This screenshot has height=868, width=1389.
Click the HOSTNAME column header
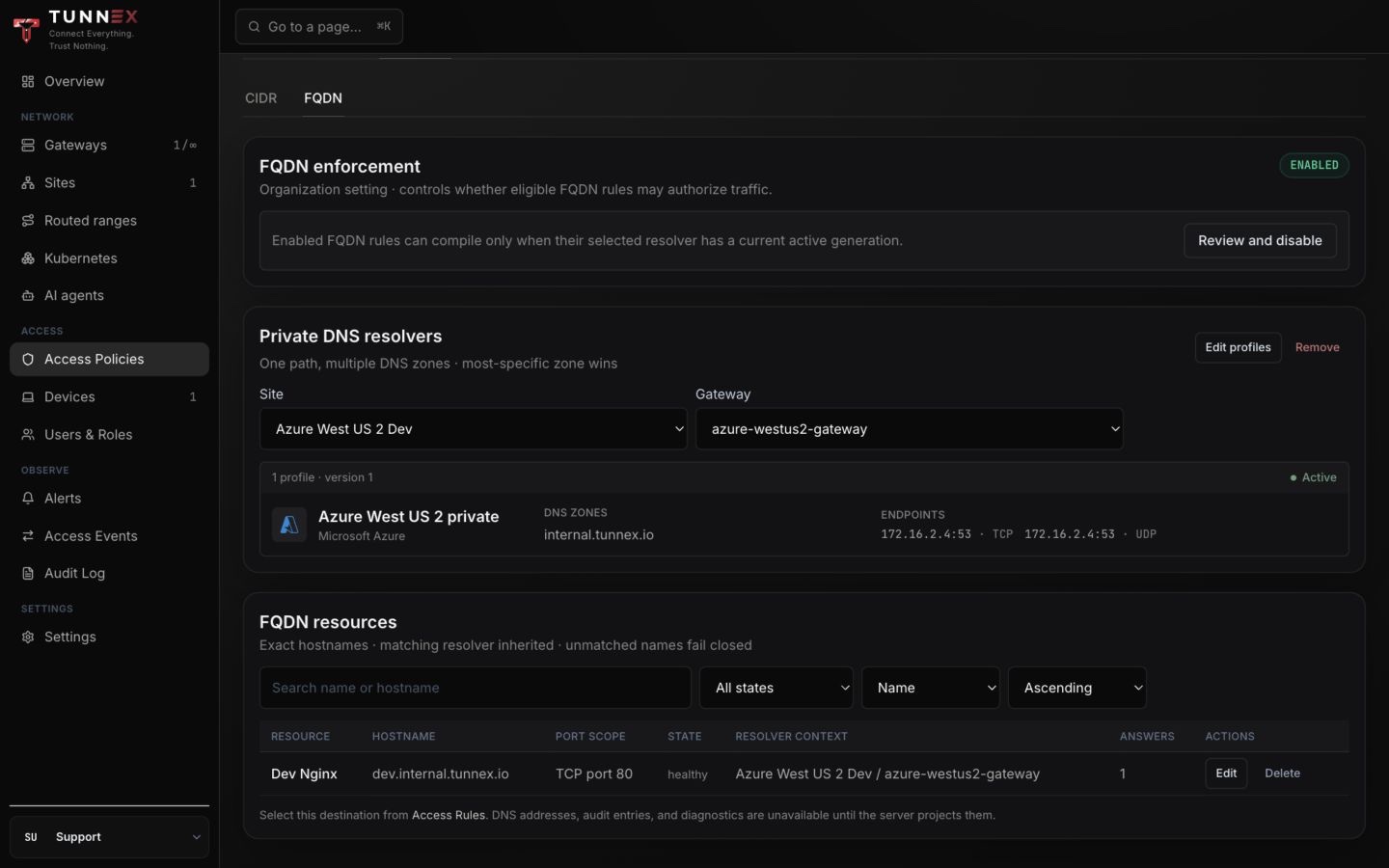click(x=403, y=737)
